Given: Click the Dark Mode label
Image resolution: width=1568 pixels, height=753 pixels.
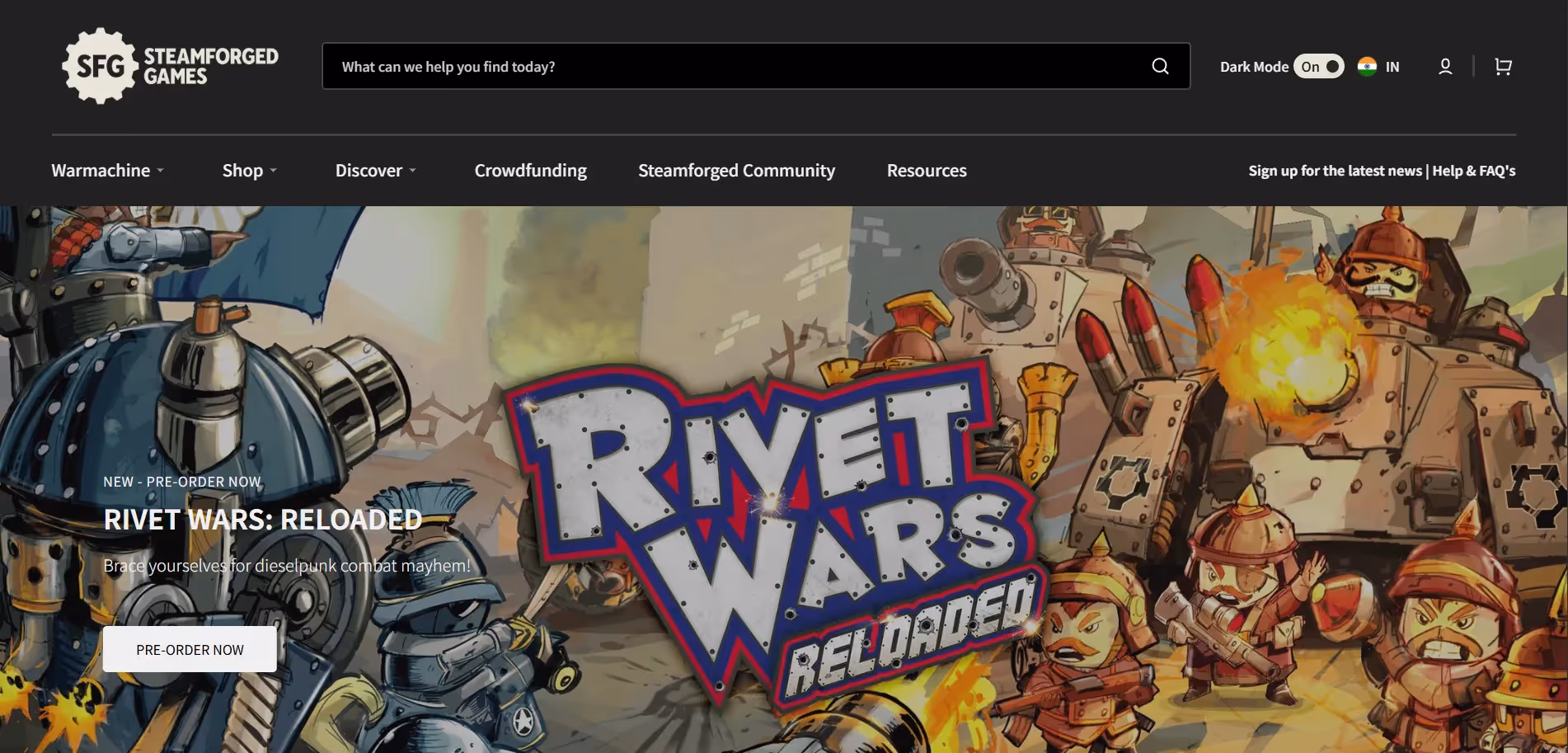Looking at the screenshot, I should click(x=1254, y=67).
